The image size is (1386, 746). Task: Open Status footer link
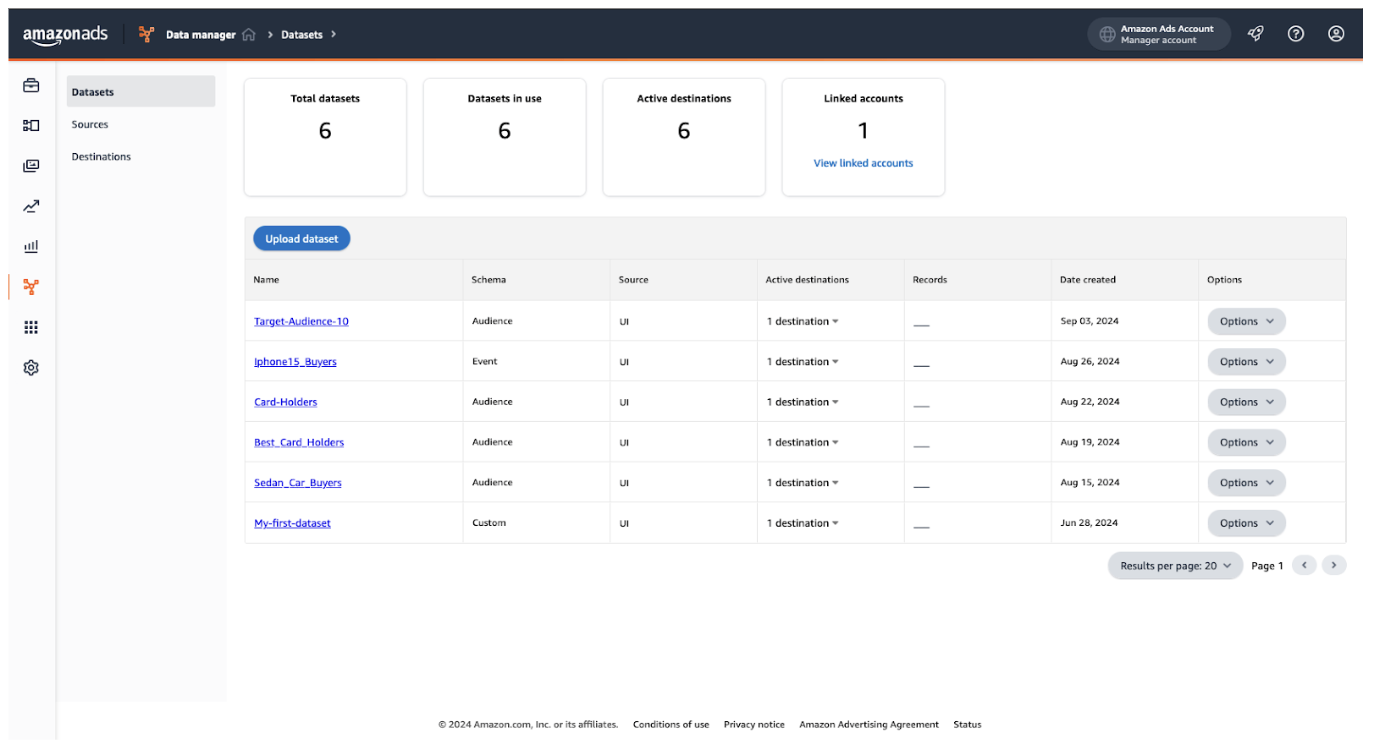pyautogui.click(x=967, y=724)
